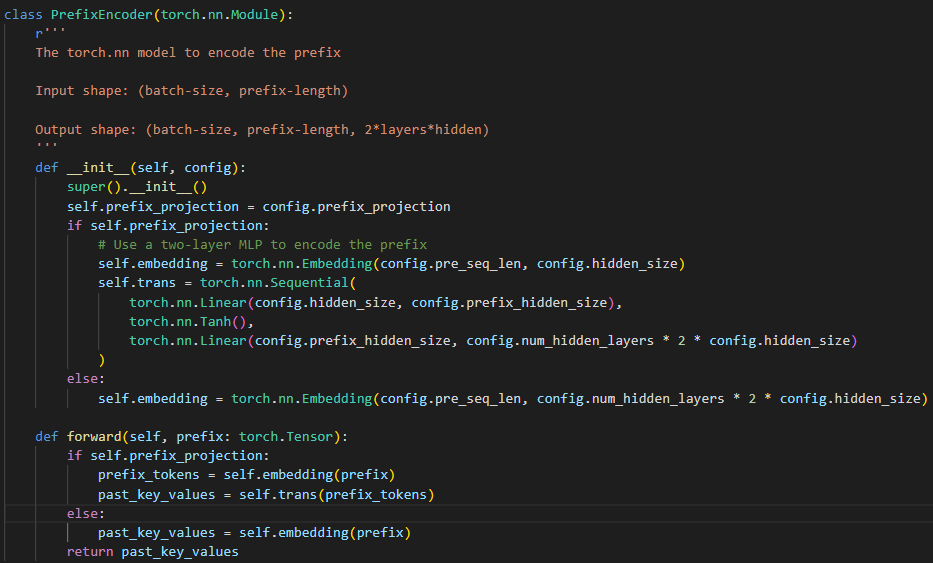Click the comment '# Use a two-layer MLP to encode the prefix'

[x=262, y=245]
